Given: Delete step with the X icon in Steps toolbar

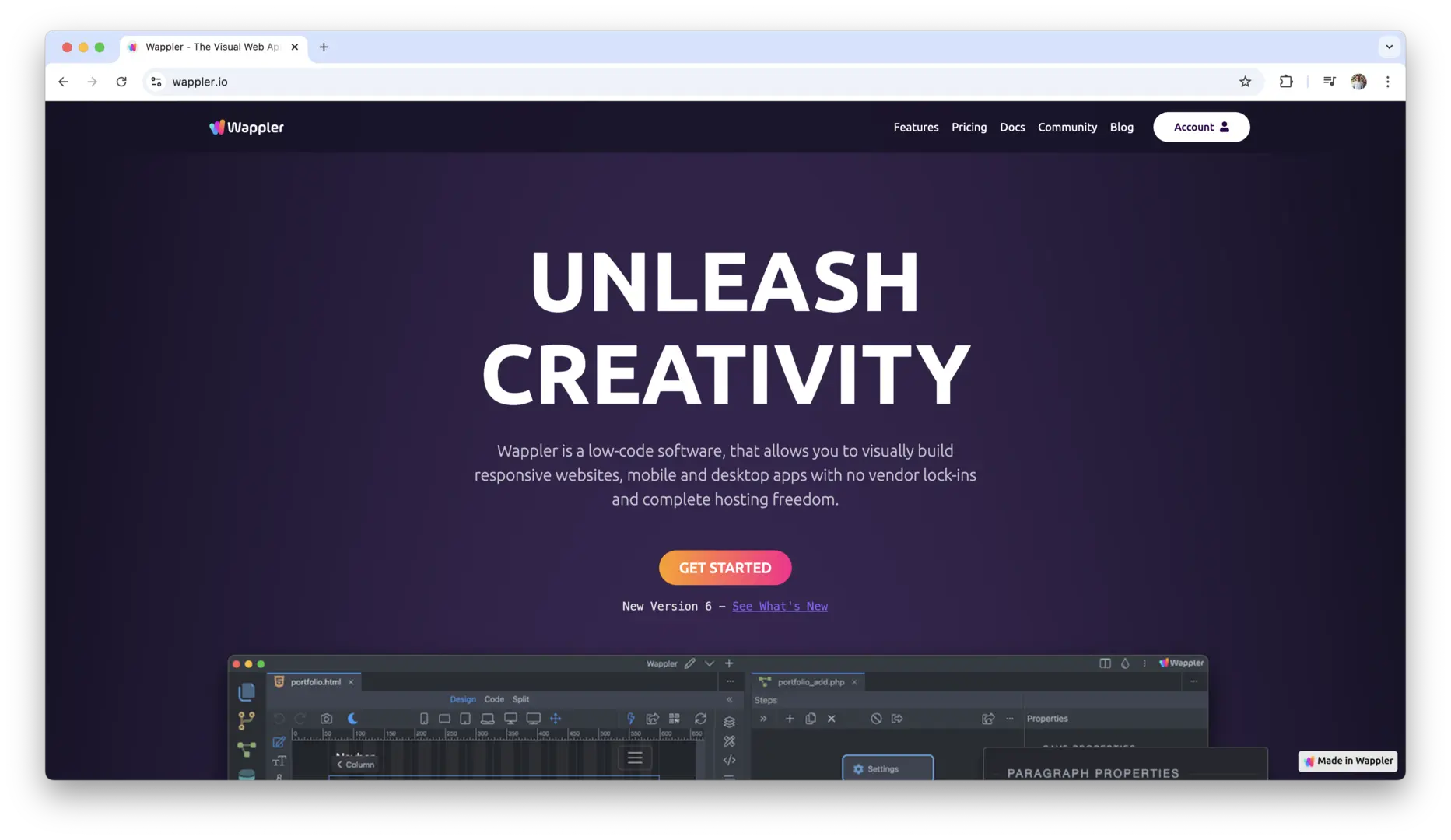Looking at the screenshot, I should coord(832,719).
